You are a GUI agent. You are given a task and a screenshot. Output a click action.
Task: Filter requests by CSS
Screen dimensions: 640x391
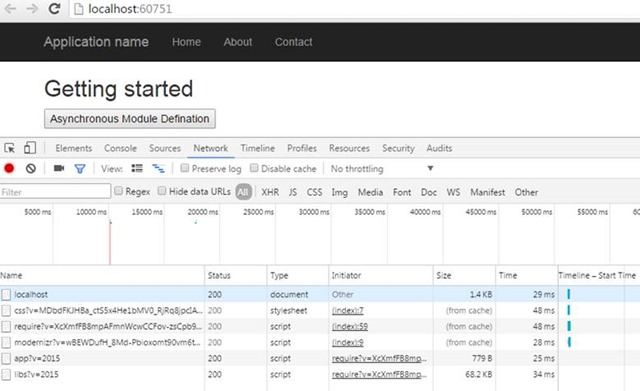coord(314,192)
